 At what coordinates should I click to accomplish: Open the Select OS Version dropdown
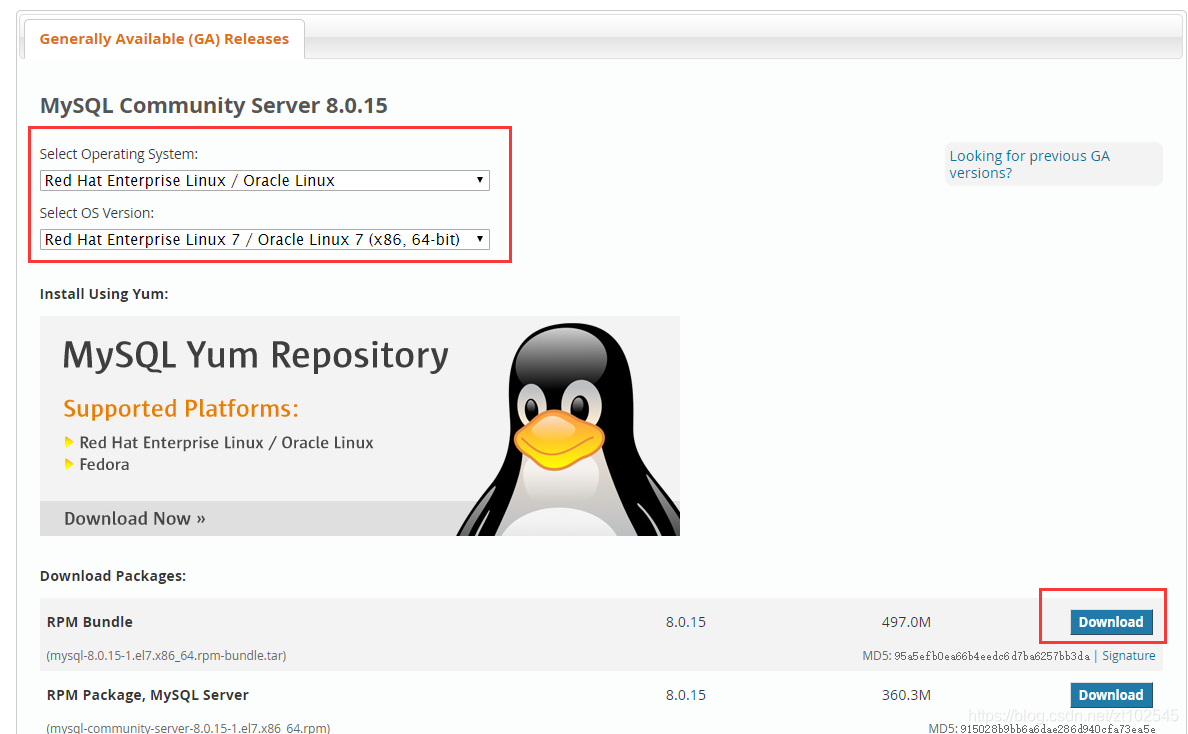(x=264, y=239)
